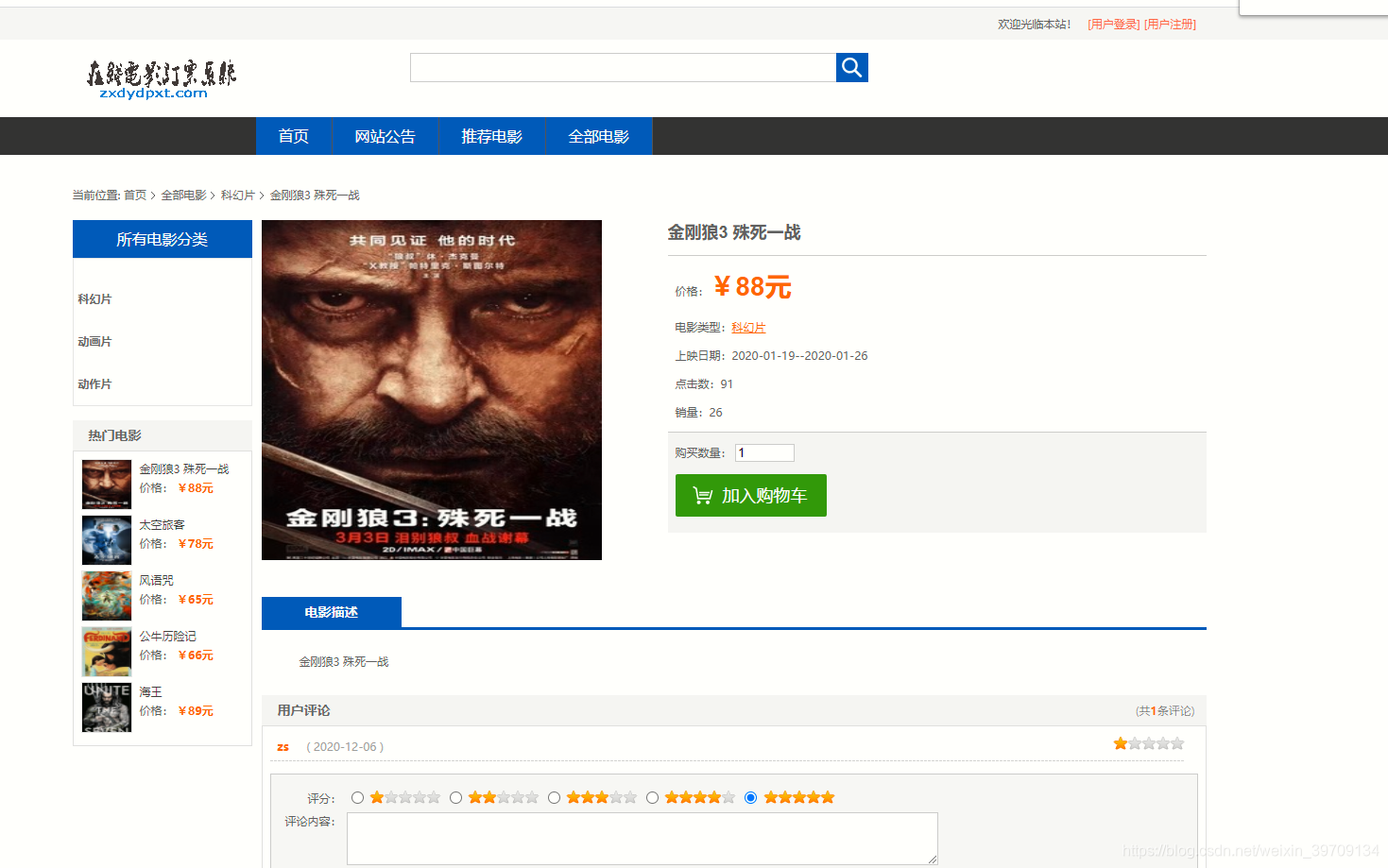Screen dimensions: 1388x868
Task: Click 科幻片 in the breadcrumb
Action: coord(238,196)
